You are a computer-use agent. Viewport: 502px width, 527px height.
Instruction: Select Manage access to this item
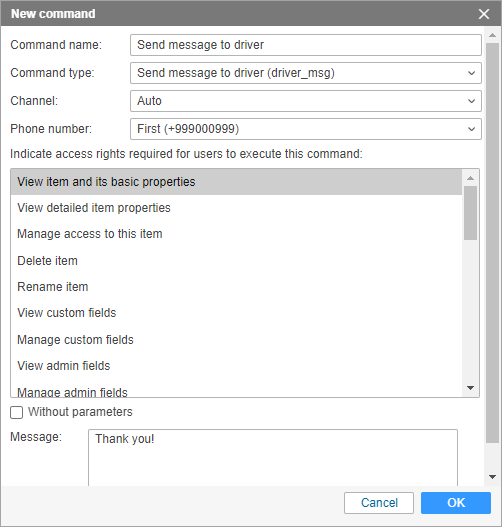[236, 234]
